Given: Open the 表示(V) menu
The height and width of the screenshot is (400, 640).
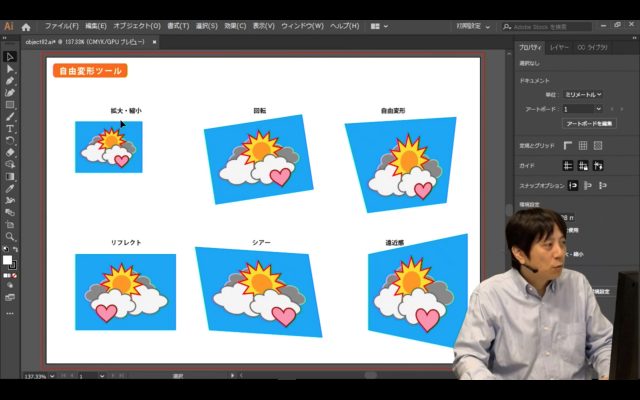Looking at the screenshot, I should (263, 26).
